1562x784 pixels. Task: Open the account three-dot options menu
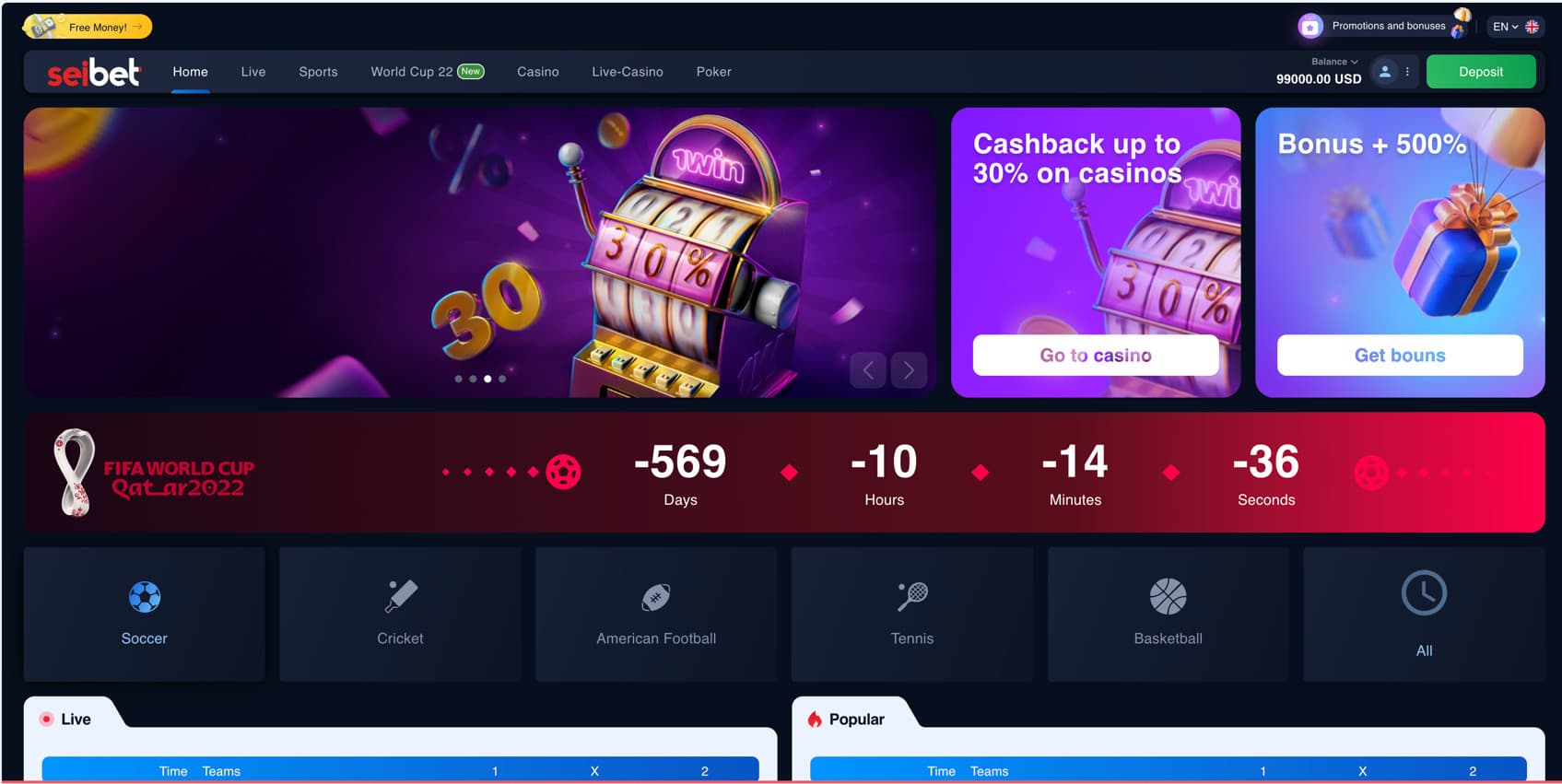[1407, 72]
